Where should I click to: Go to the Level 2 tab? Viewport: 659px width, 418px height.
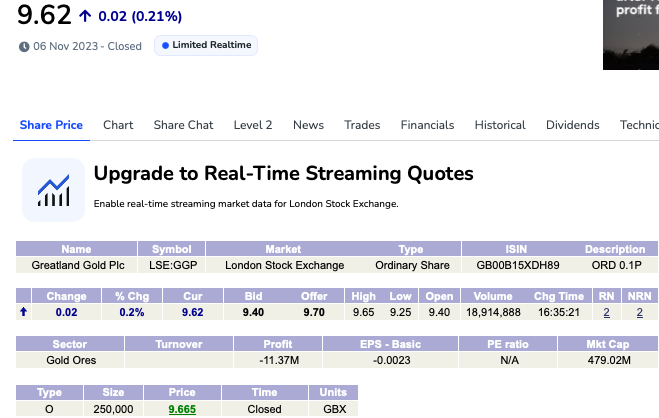click(253, 125)
